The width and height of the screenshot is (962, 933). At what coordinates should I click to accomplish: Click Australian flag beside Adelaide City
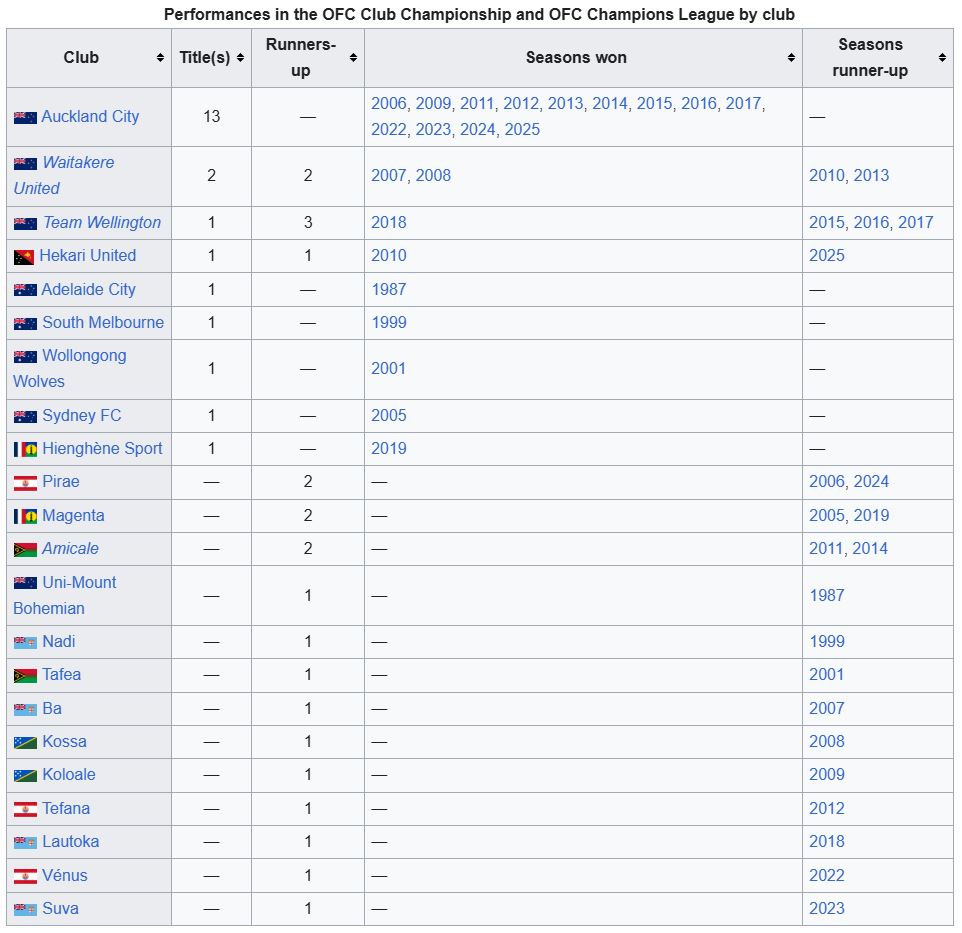coord(25,290)
